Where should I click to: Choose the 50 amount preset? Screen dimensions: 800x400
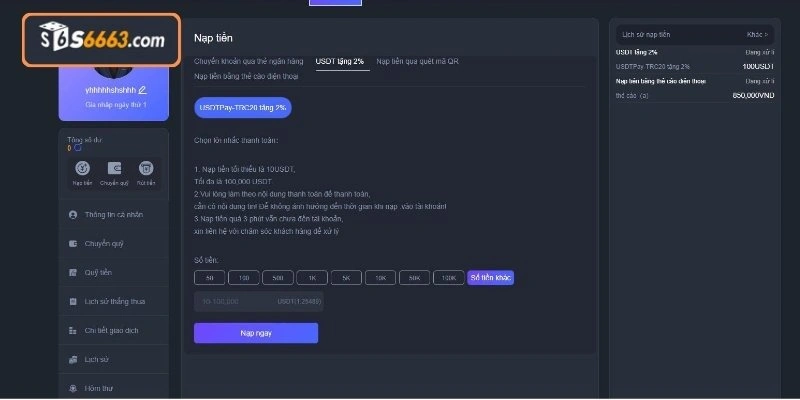coord(209,277)
